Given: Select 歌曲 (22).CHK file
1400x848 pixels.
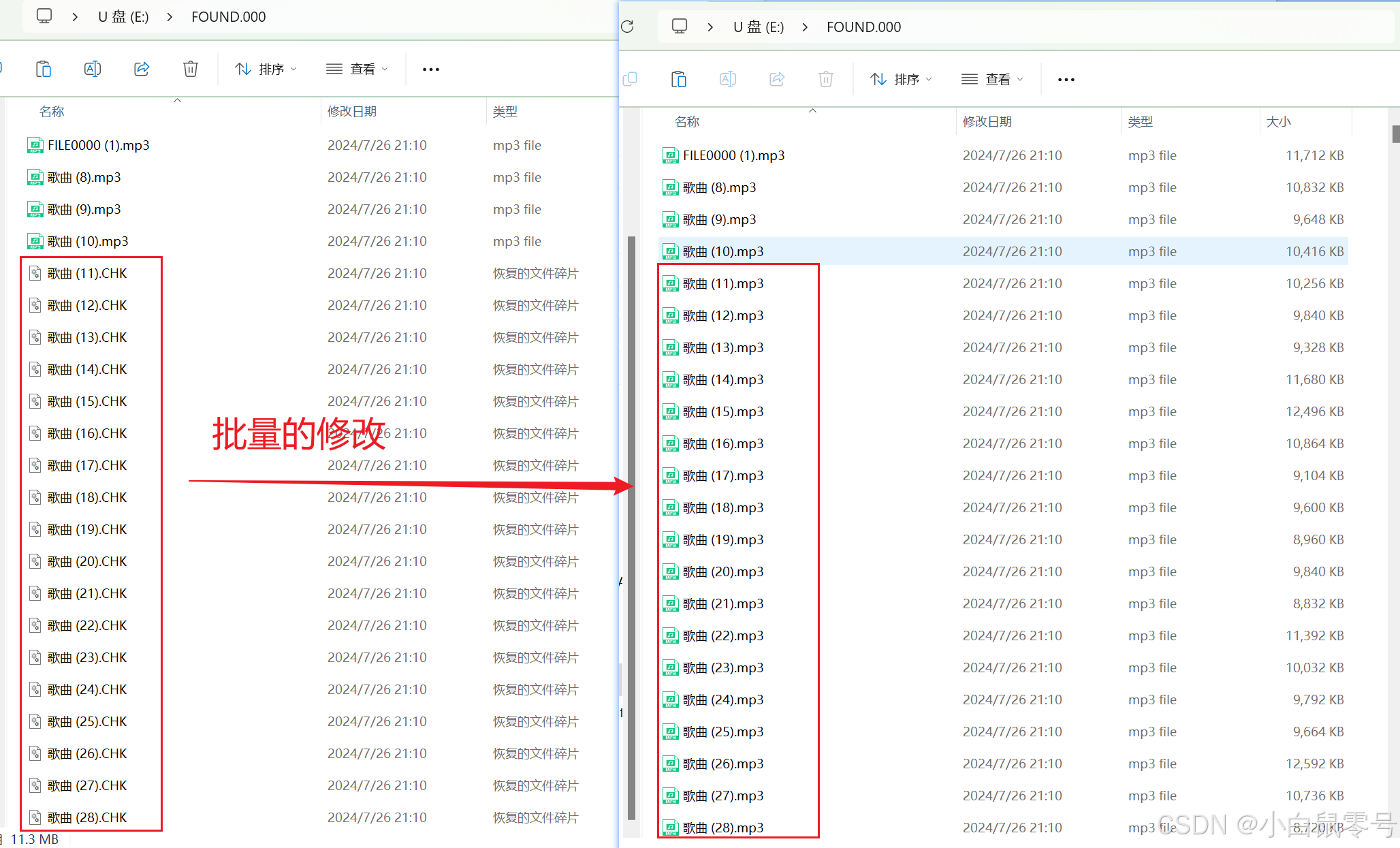Looking at the screenshot, I should click(x=87, y=625).
